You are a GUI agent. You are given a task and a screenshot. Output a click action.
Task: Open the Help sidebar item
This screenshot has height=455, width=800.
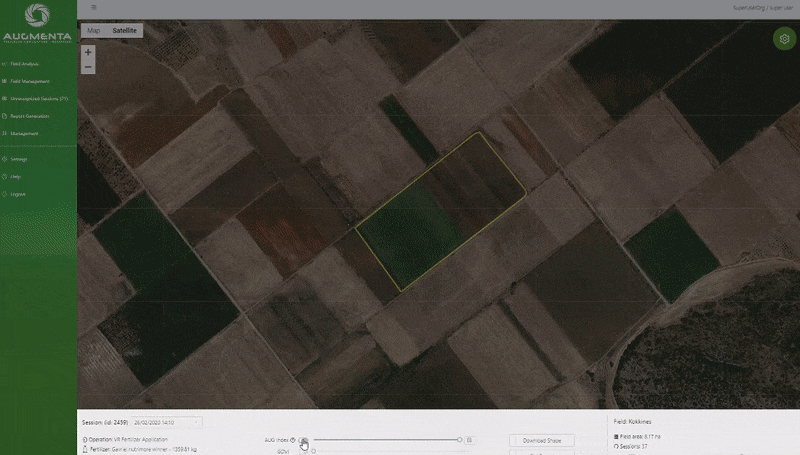(16, 176)
